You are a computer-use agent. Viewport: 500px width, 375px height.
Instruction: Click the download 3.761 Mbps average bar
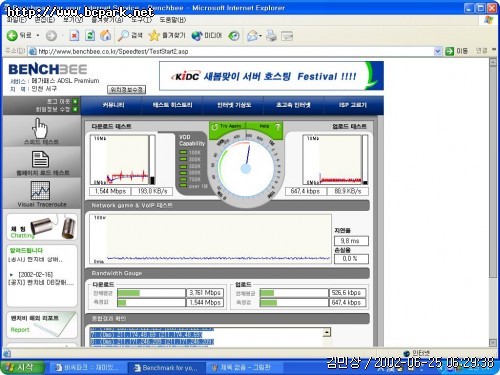click(x=151, y=293)
